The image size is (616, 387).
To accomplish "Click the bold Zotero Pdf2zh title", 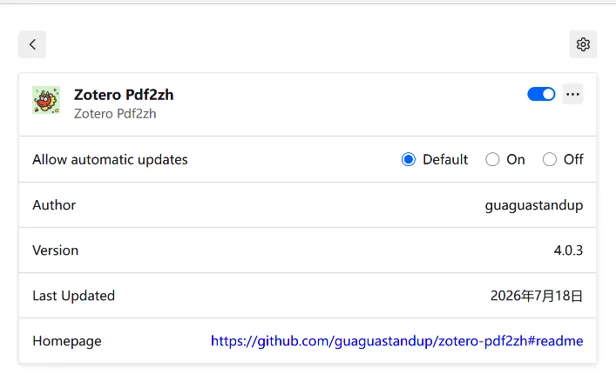I will click(124, 95).
